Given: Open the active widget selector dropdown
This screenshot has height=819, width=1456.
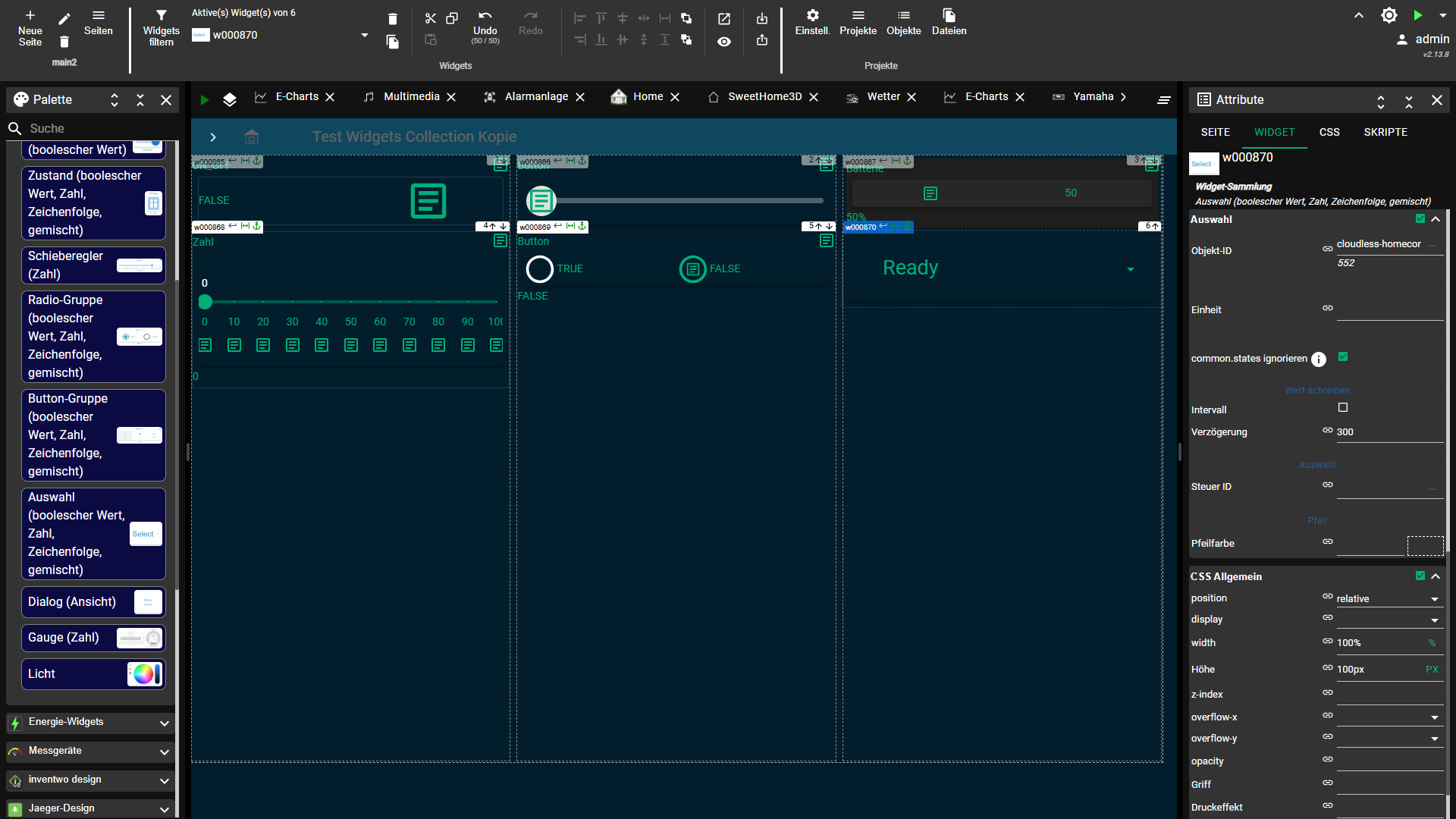Looking at the screenshot, I should tap(364, 35).
